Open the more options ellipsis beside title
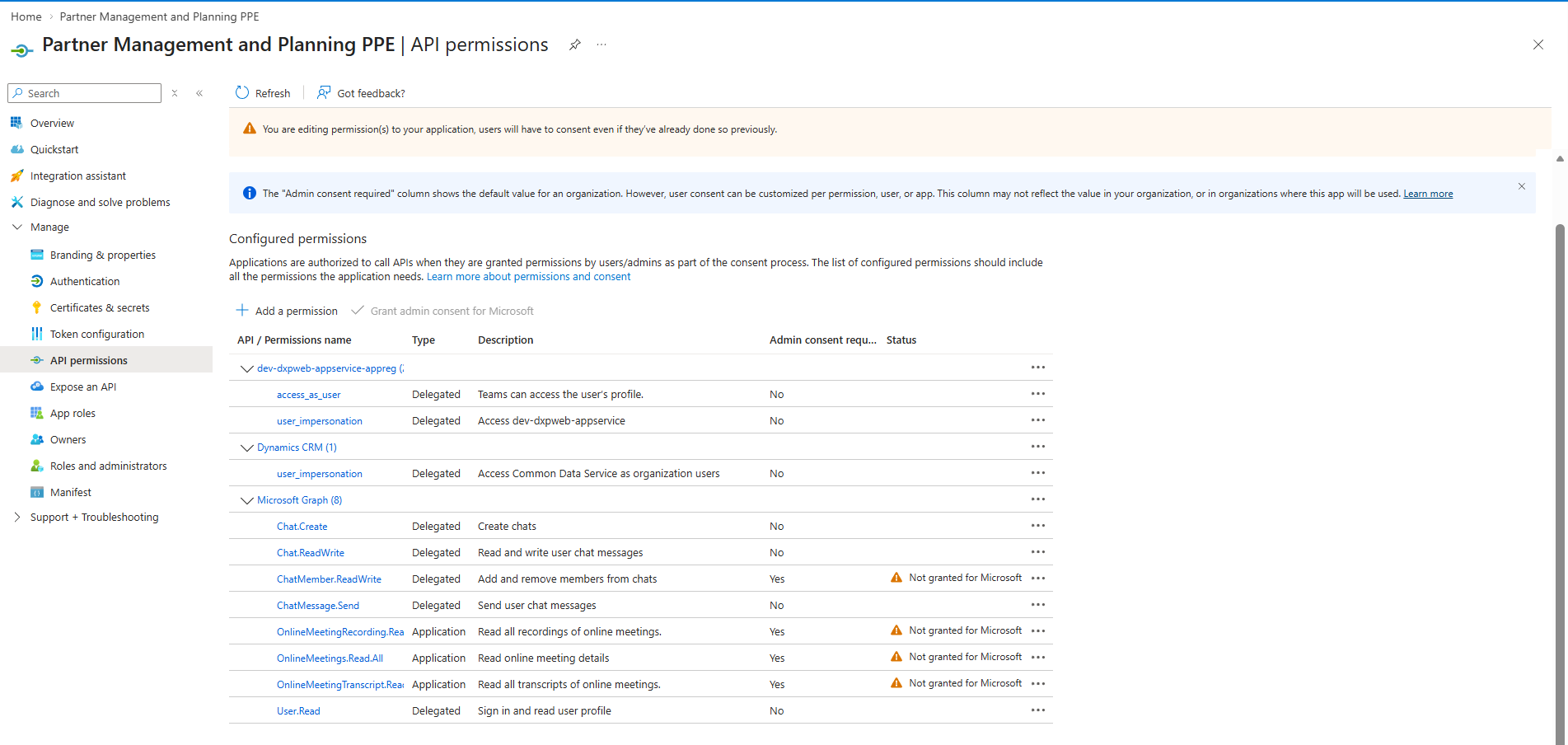The height and width of the screenshot is (745, 1568). (x=601, y=45)
